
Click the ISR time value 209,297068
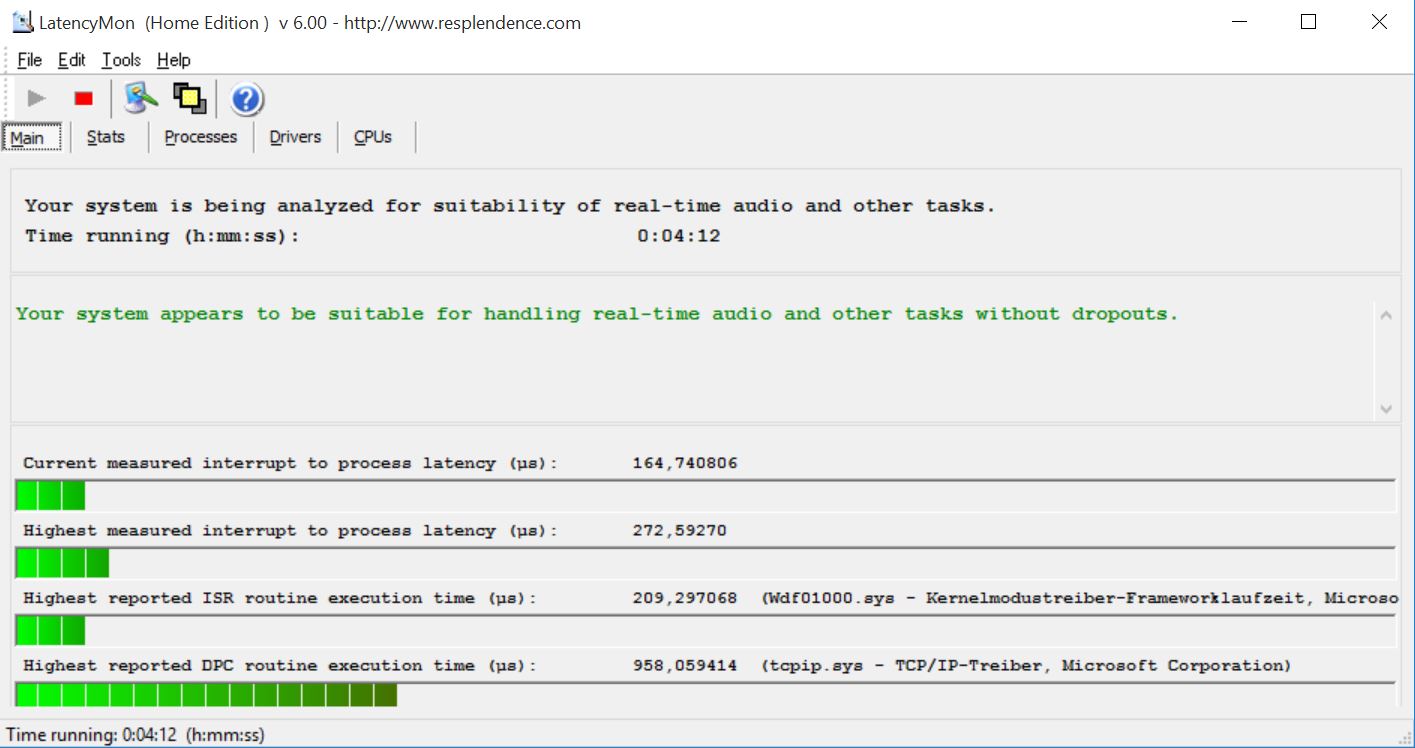tap(685, 598)
